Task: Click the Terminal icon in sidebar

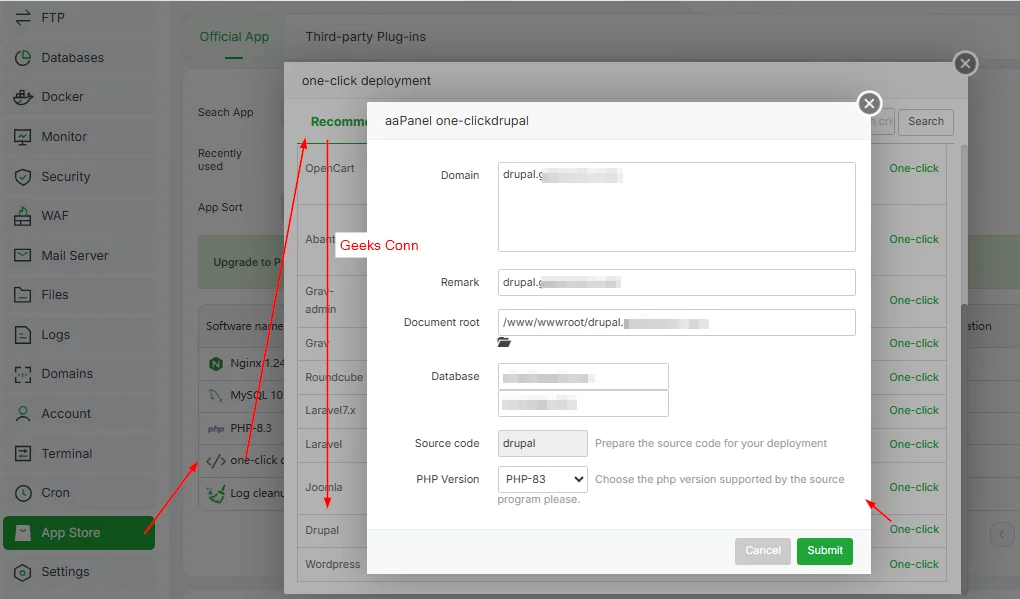Action: (x=23, y=454)
